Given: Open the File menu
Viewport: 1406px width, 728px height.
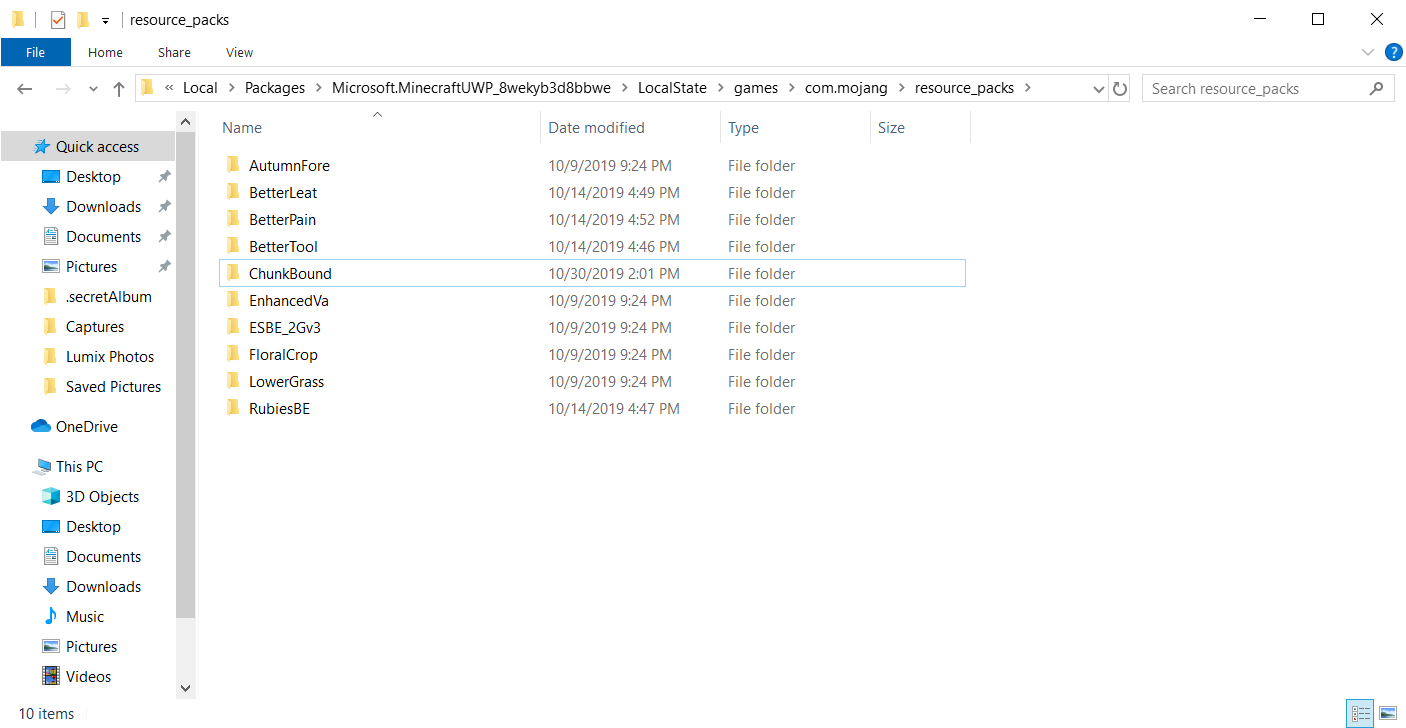Looking at the screenshot, I should tap(36, 52).
